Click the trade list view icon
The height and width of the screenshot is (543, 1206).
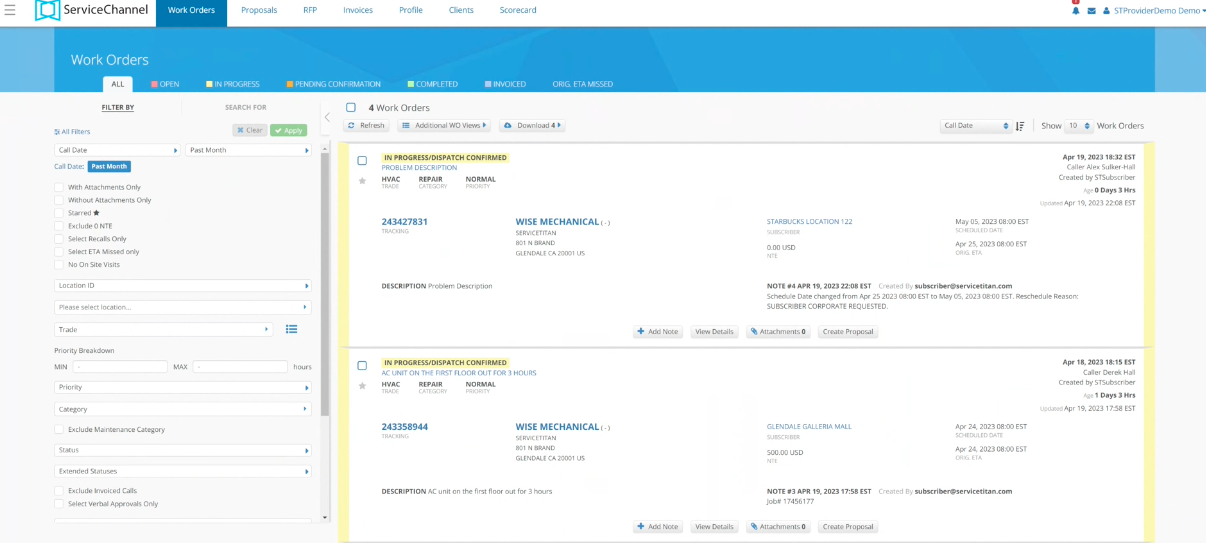[x=291, y=329]
